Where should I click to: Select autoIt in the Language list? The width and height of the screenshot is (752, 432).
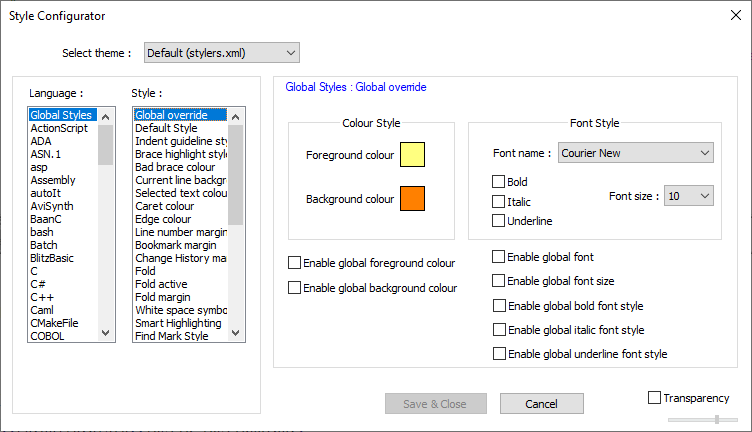[63, 193]
